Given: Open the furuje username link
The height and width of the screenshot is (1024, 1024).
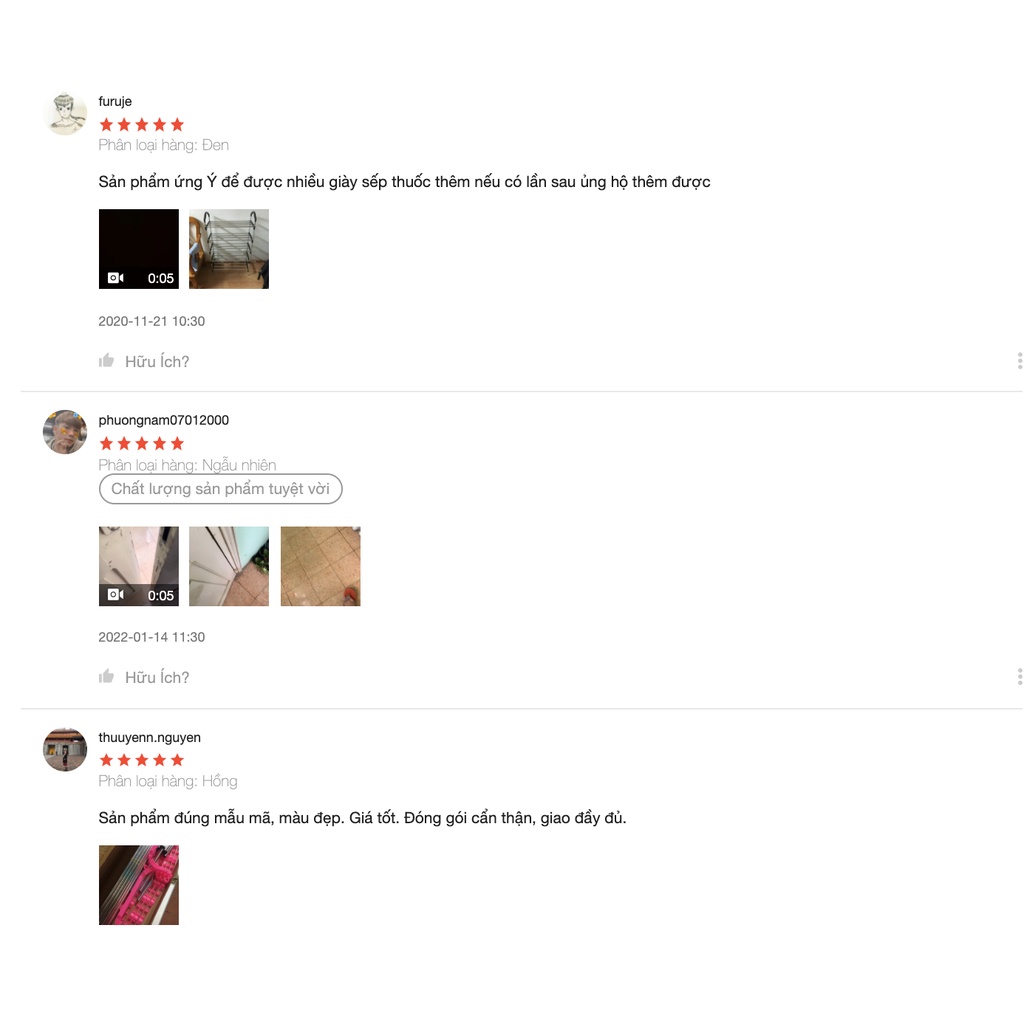Looking at the screenshot, I should 115,101.
